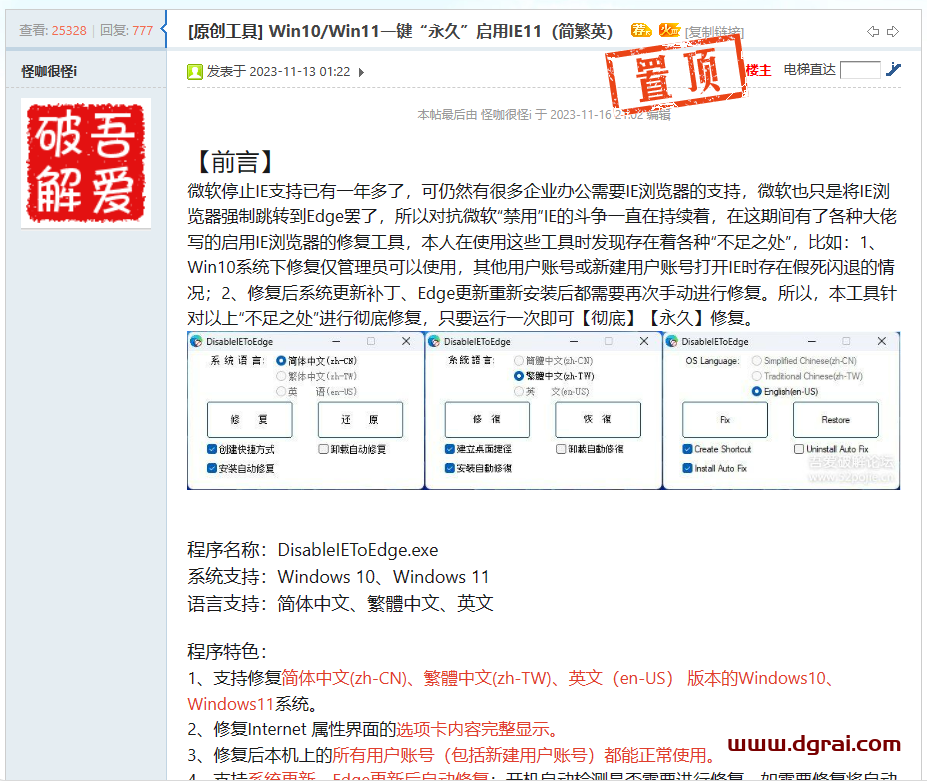
Task: Select Simplified Chinese(zh-CN) radio button
Action: (804, 361)
